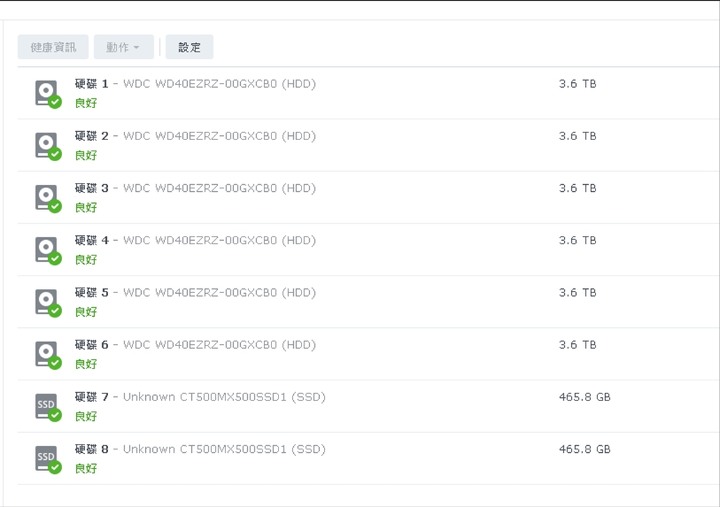Screen dimensions: 720x507
Task: Click the 良好 status of 硬碟 6
Action: click(x=86, y=364)
